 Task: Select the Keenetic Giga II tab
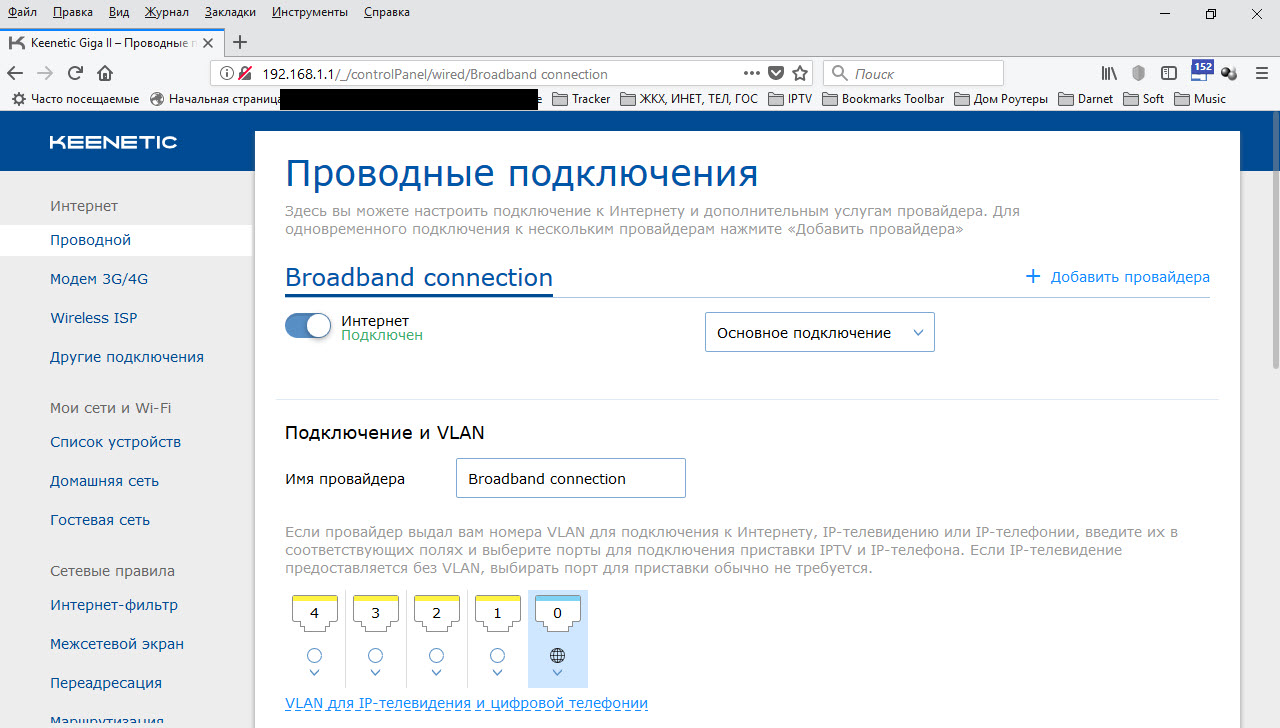click(x=112, y=43)
